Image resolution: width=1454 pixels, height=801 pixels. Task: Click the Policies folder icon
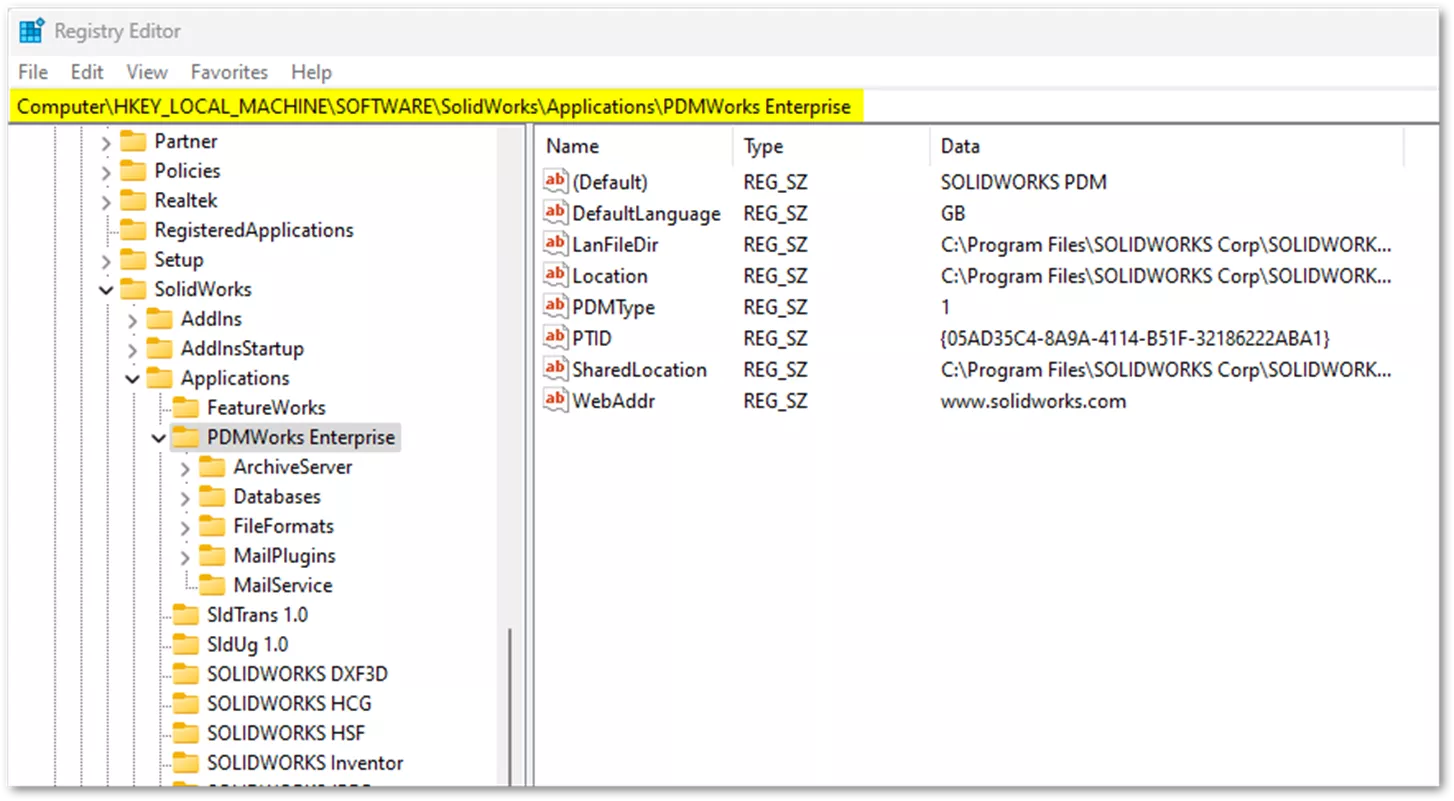click(133, 171)
